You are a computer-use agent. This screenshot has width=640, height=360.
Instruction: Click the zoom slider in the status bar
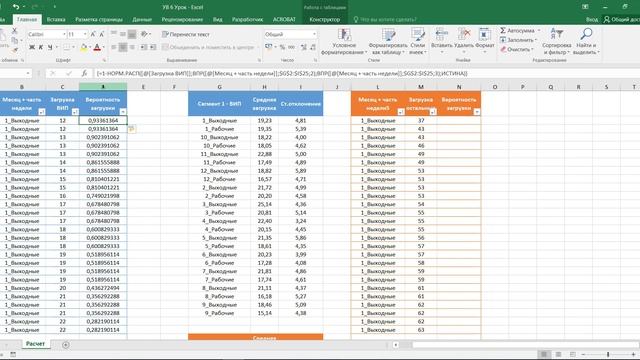click(x=608, y=354)
